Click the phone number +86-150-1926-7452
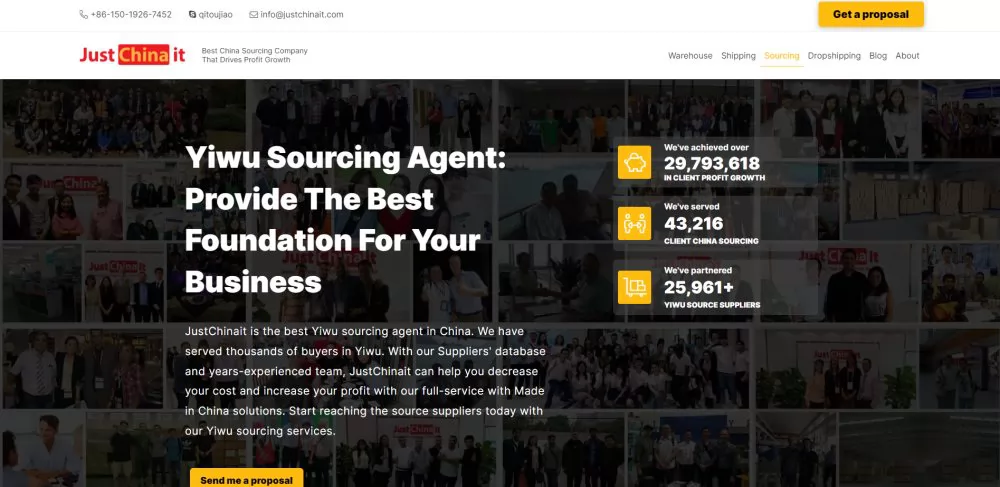Image resolution: width=1000 pixels, height=487 pixels. [x=131, y=14]
